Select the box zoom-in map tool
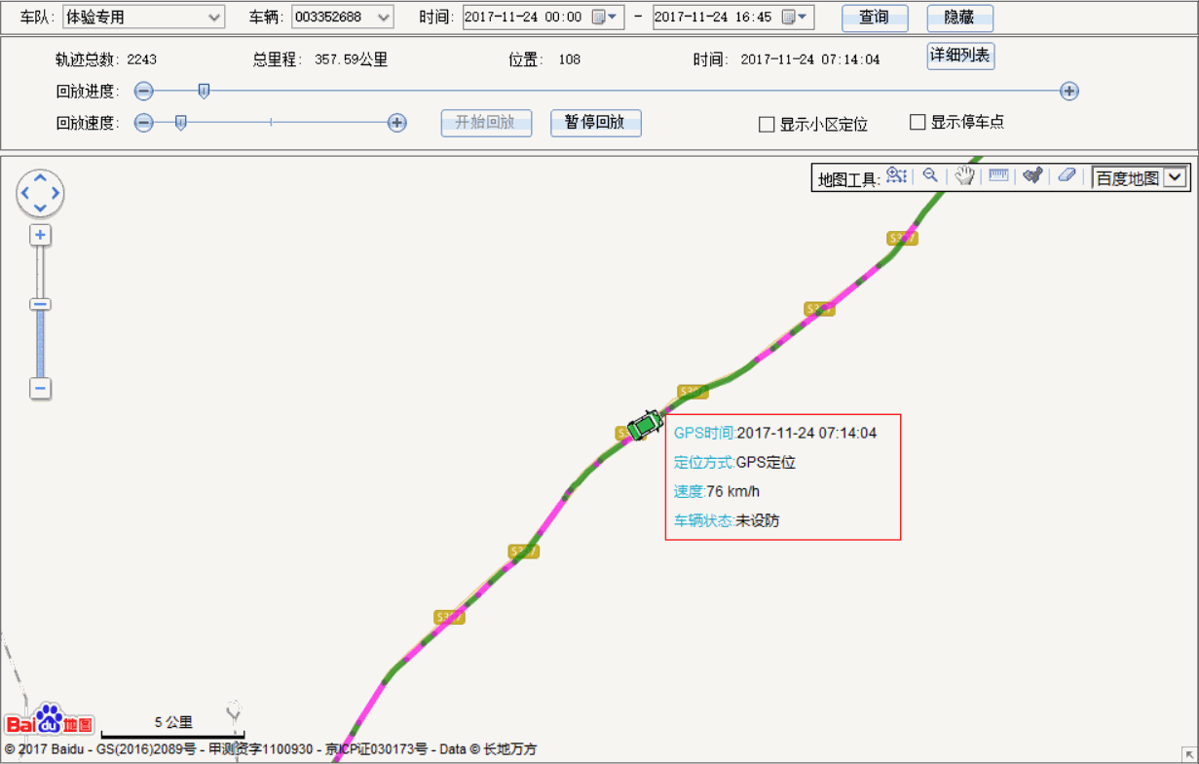The image size is (1199, 764). (896, 176)
